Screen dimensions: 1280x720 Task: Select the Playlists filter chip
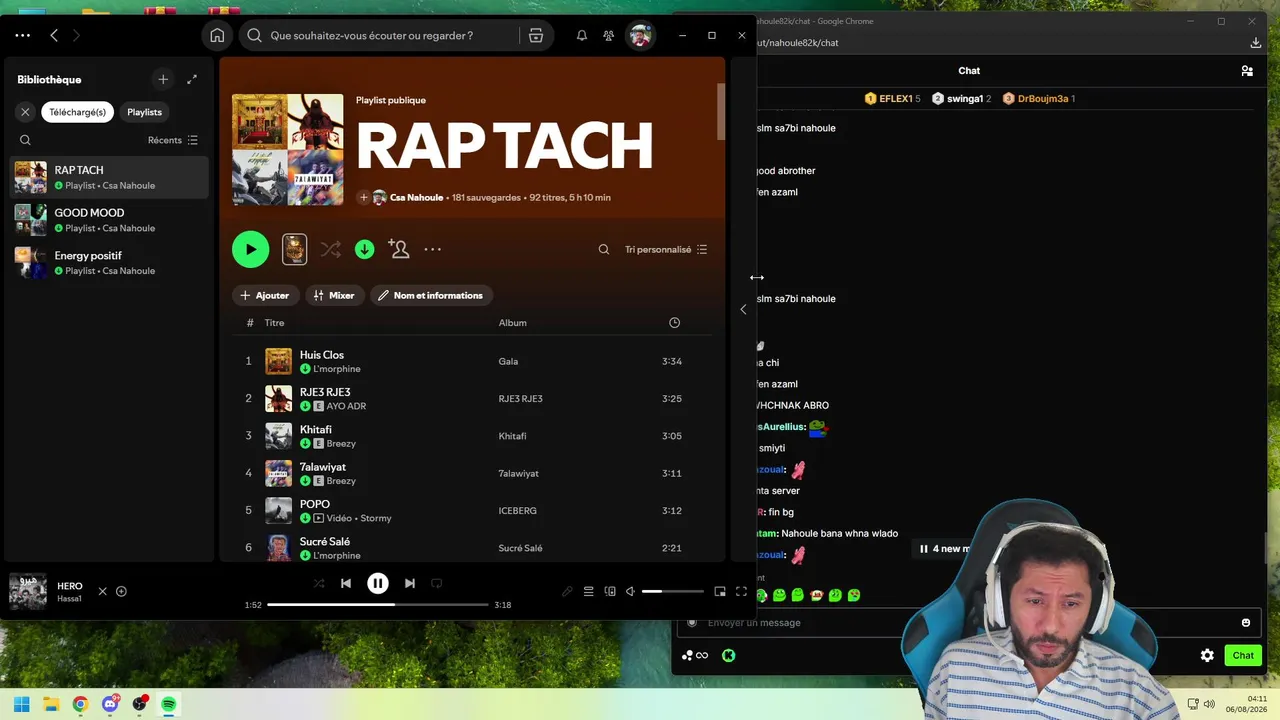[145, 112]
